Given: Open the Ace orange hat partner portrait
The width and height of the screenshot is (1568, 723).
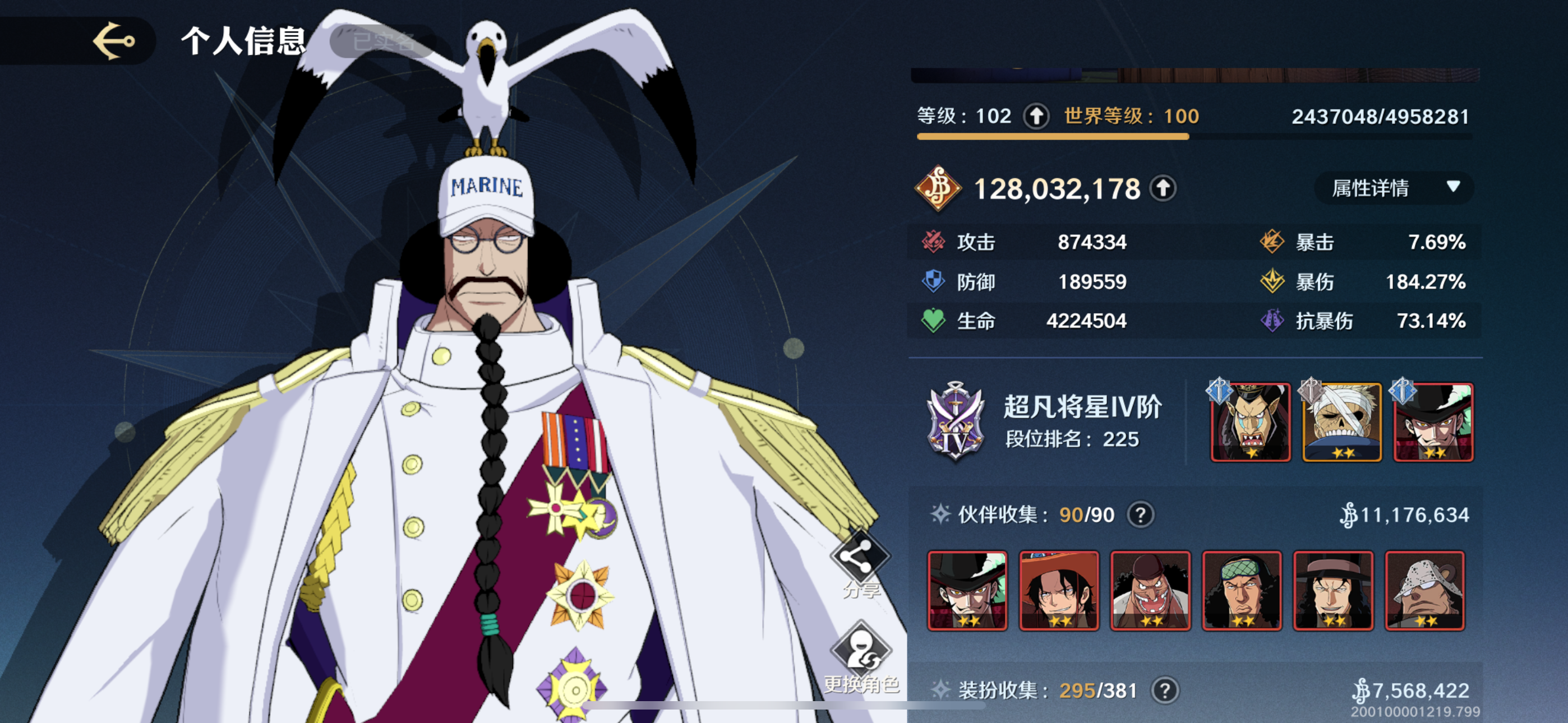Looking at the screenshot, I should [1059, 590].
